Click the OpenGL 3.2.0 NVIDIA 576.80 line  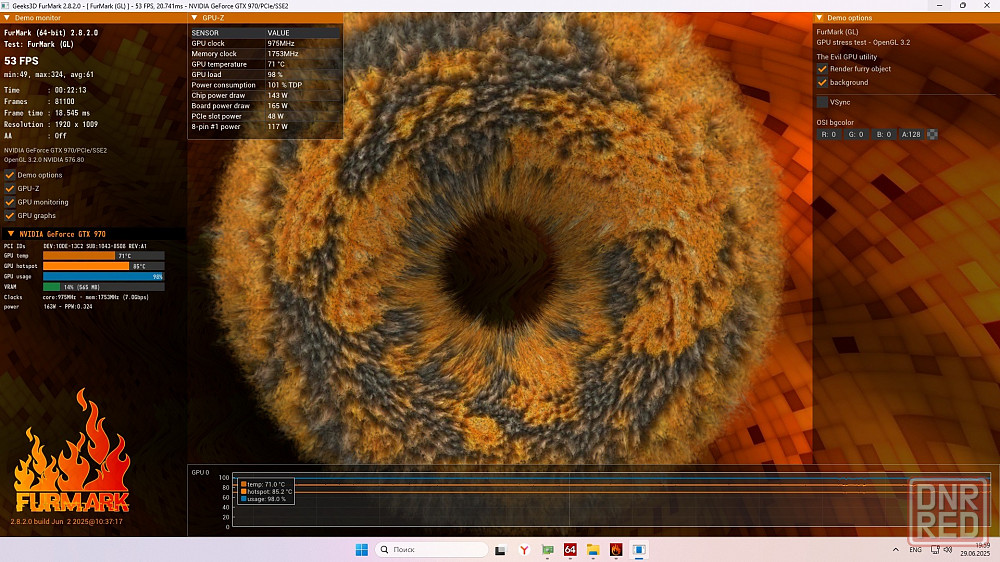coord(44,160)
